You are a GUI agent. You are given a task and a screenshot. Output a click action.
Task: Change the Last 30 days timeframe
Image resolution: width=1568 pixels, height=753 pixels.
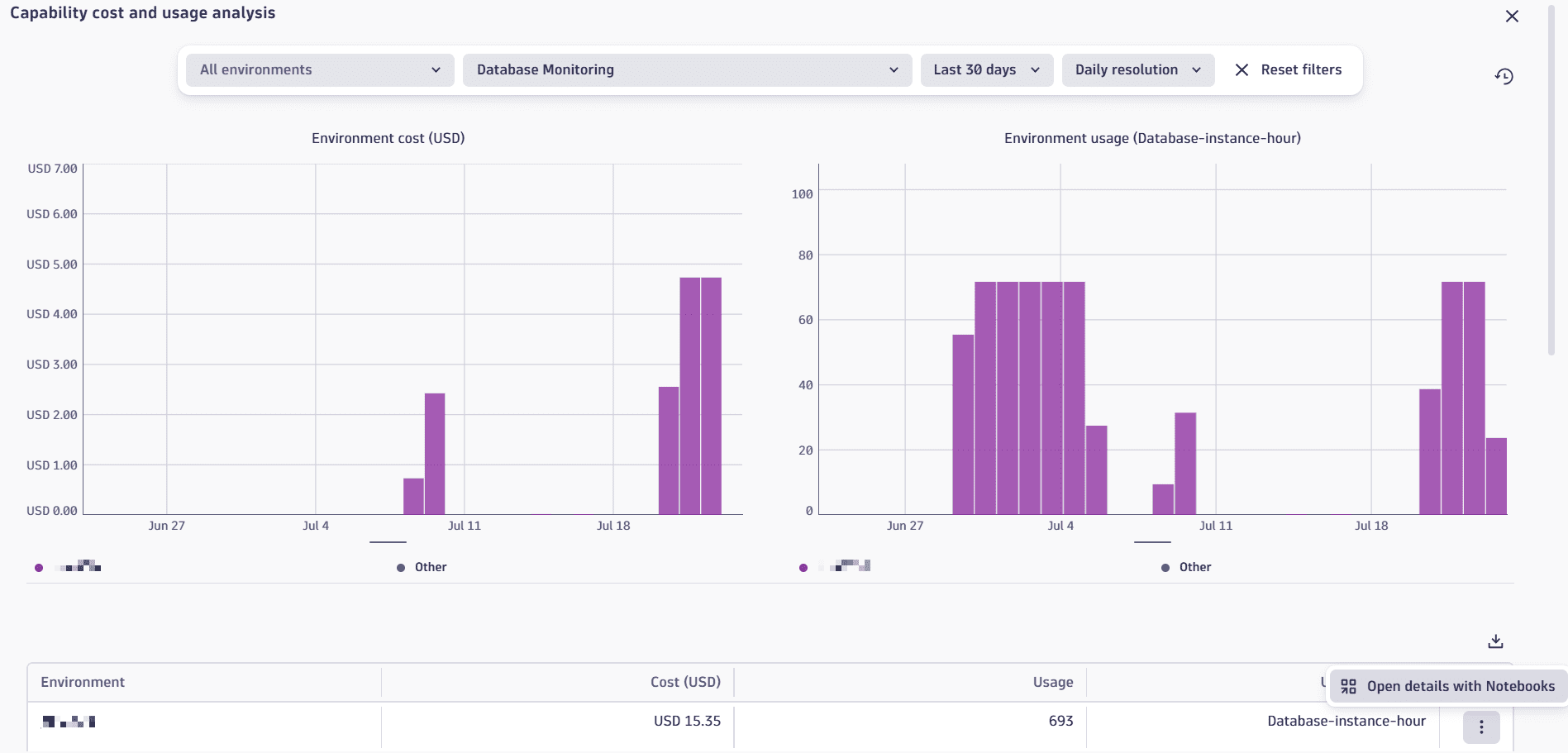point(986,70)
